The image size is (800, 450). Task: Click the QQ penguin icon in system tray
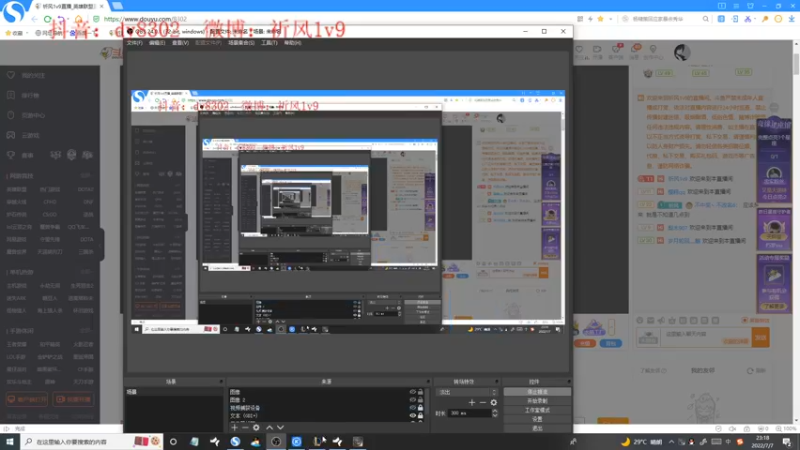[x=692, y=442]
